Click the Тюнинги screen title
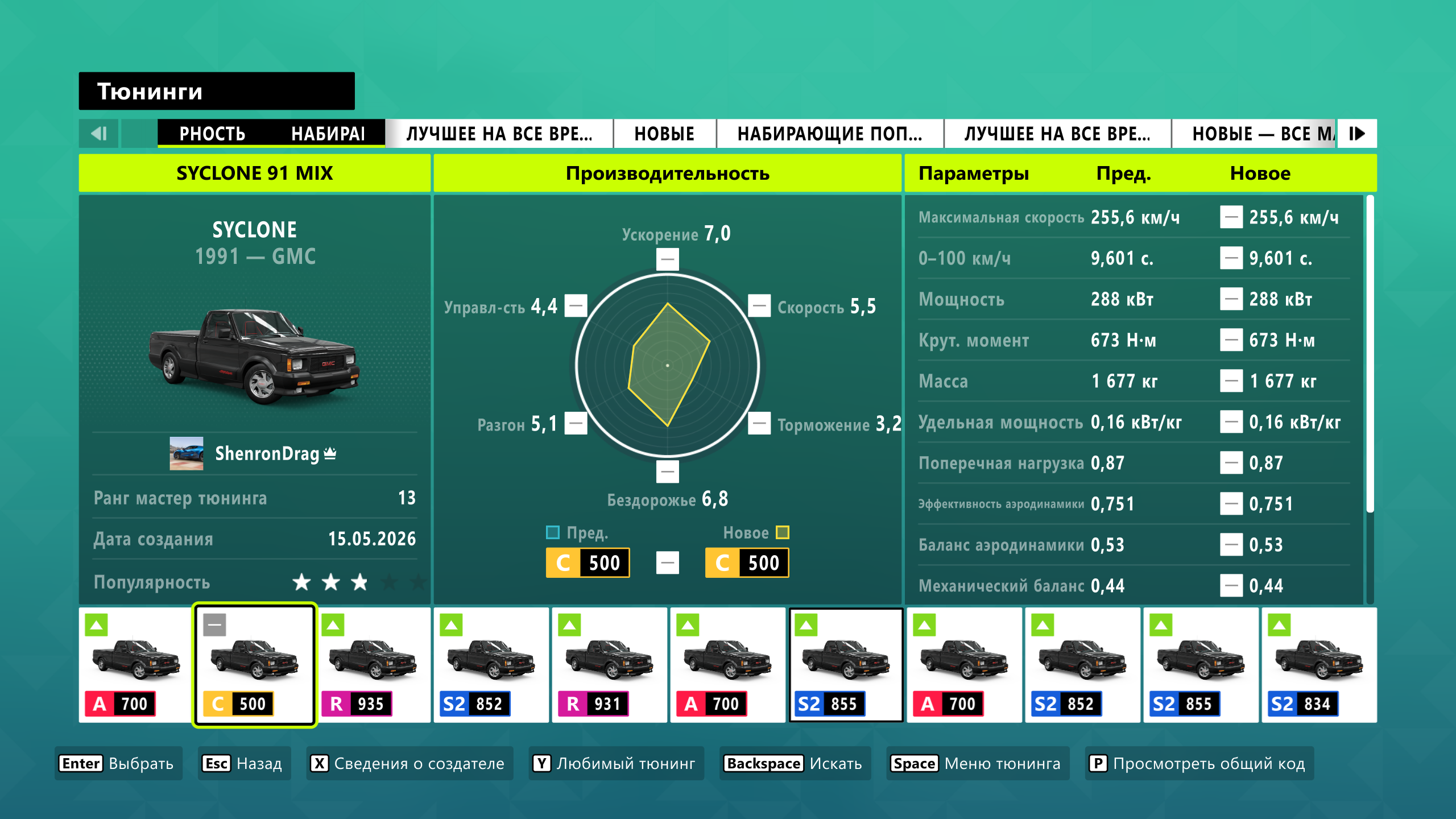The height and width of the screenshot is (819, 1456). 150,91
